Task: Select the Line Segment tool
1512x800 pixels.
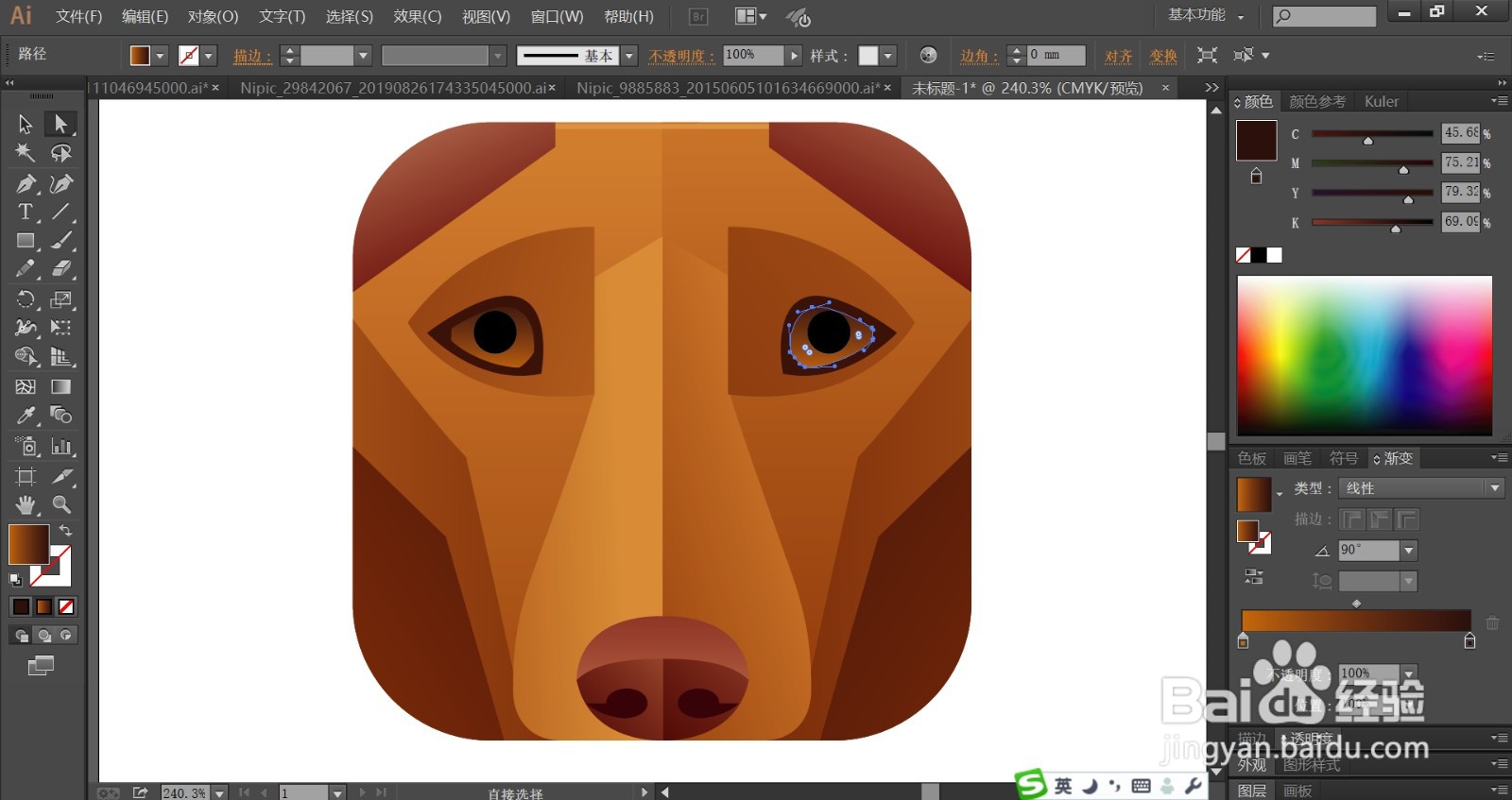Action: (60, 212)
